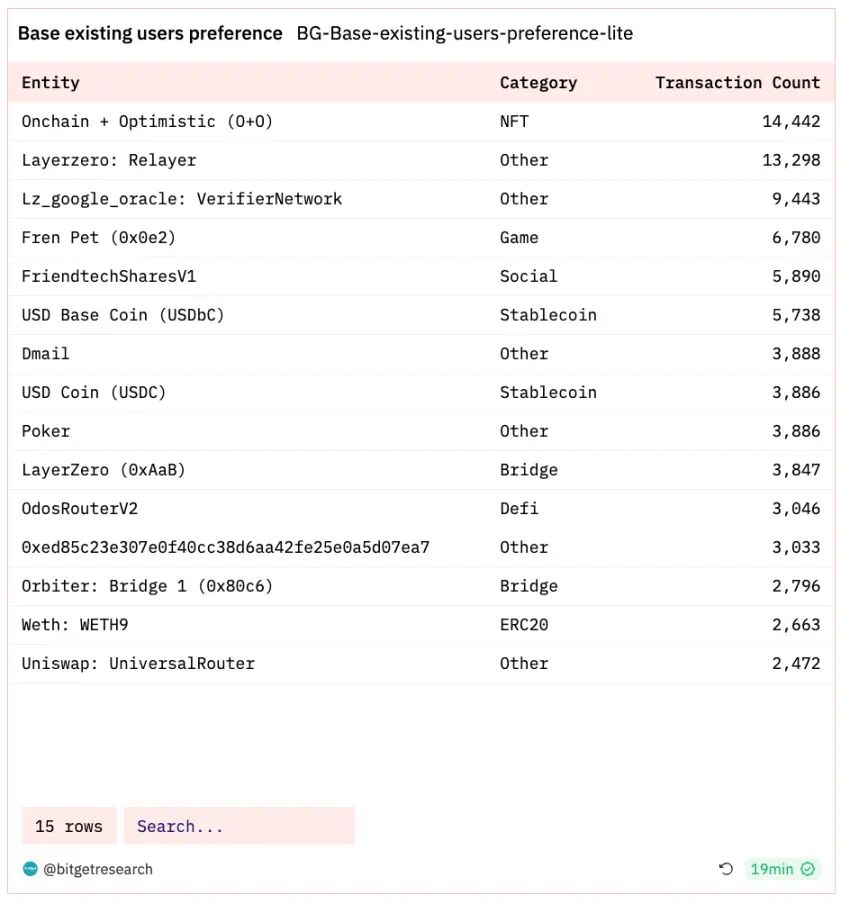Image resolution: width=841 pixels, height=904 pixels.
Task: Sort by Transaction Count column header
Action: (x=737, y=83)
